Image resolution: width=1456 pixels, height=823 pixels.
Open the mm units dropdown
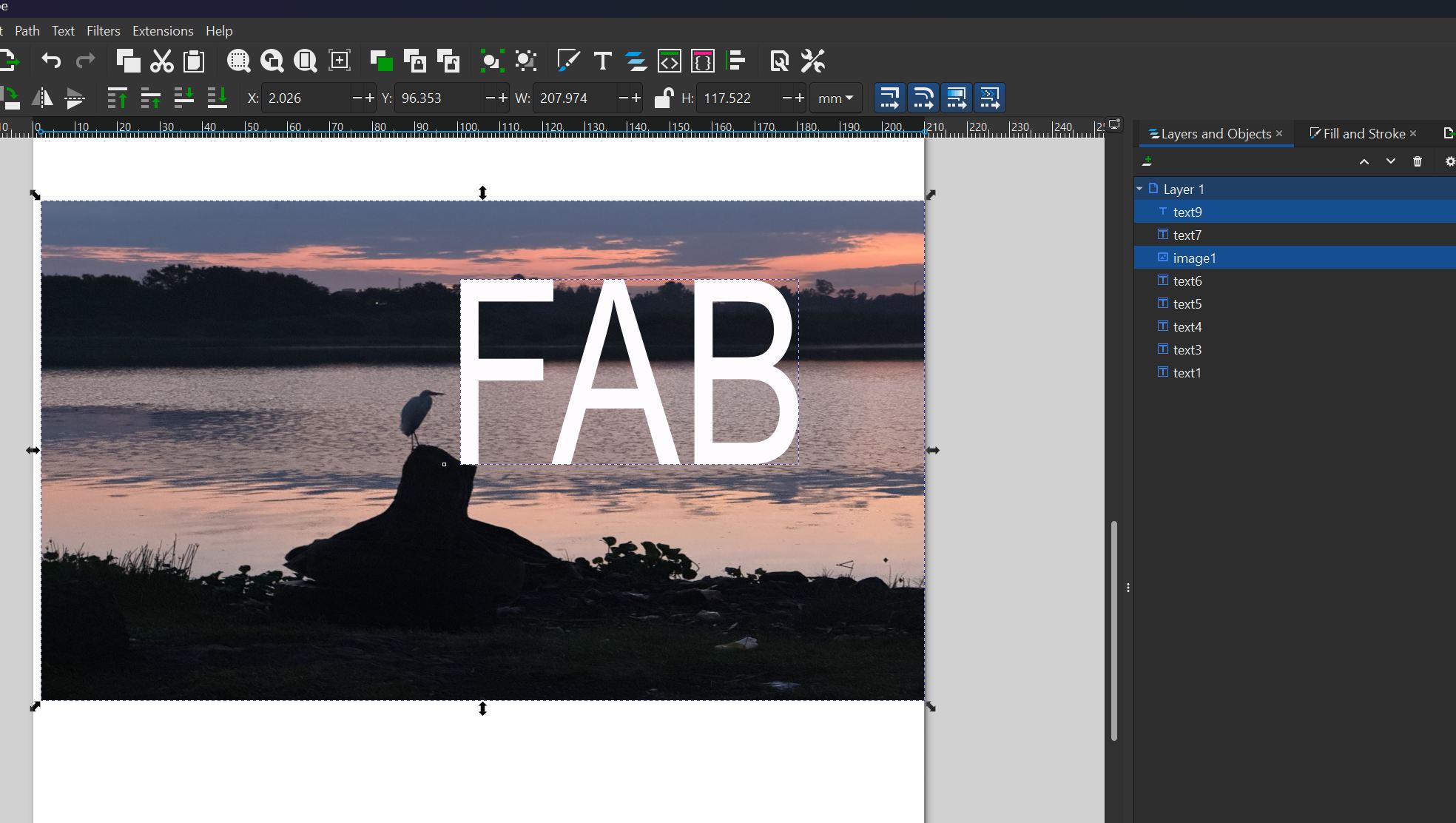(x=836, y=98)
